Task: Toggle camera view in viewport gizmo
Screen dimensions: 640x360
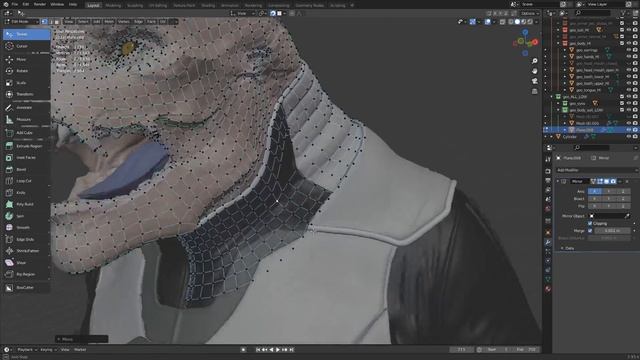Action: tap(535, 81)
